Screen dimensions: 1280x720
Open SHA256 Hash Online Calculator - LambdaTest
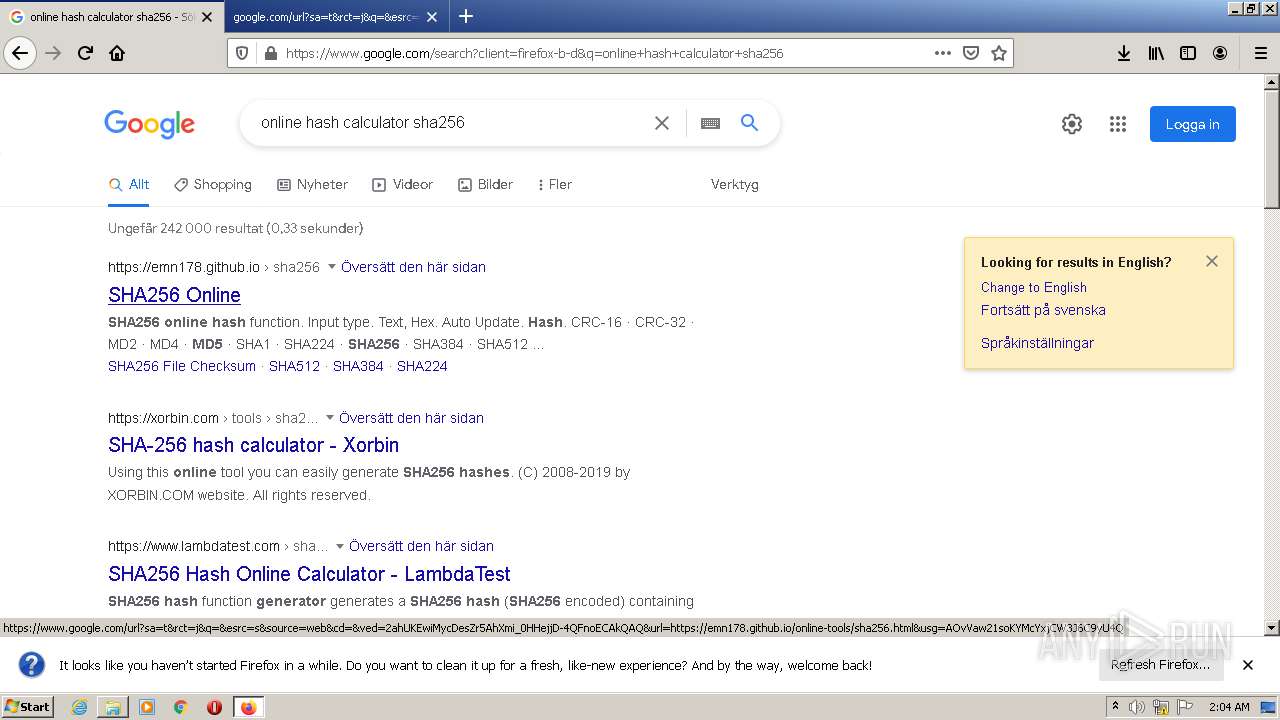(x=309, y=574)
